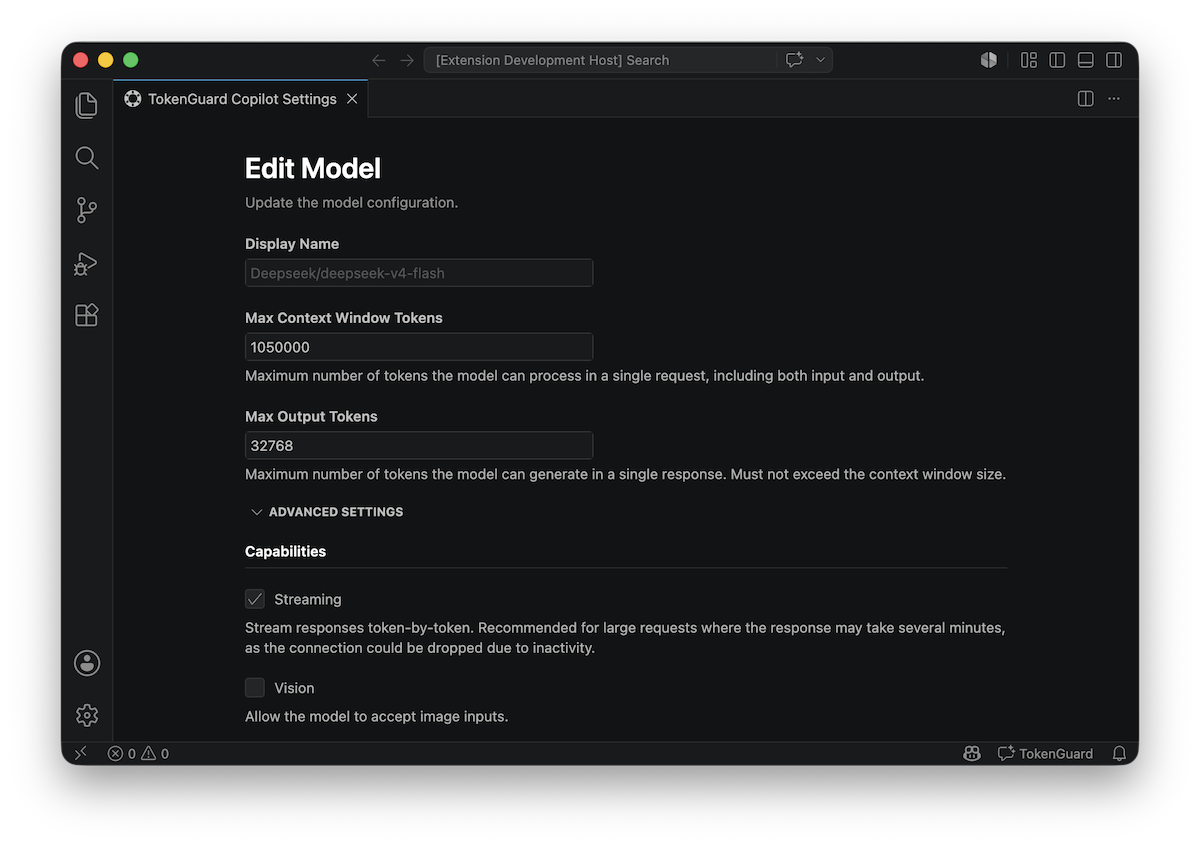Open the warnings count in status bar
This screenshot has width=1200, height=846.
[155, 753]
